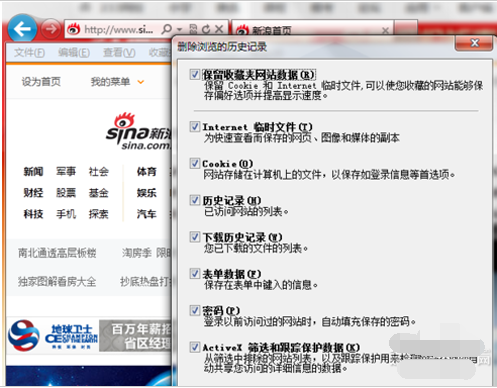
Task: Click the search magnifier icon in address bar
Action: pos(166,29)
